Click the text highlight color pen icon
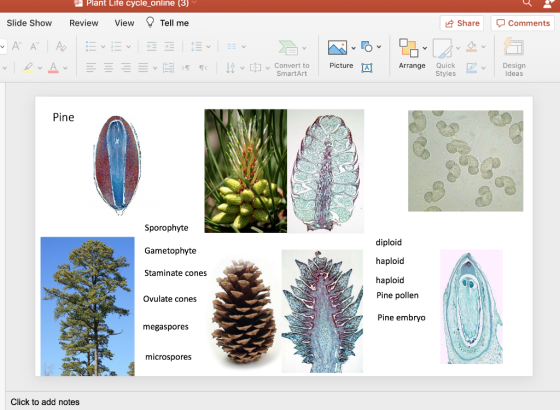 pos(28,68)
